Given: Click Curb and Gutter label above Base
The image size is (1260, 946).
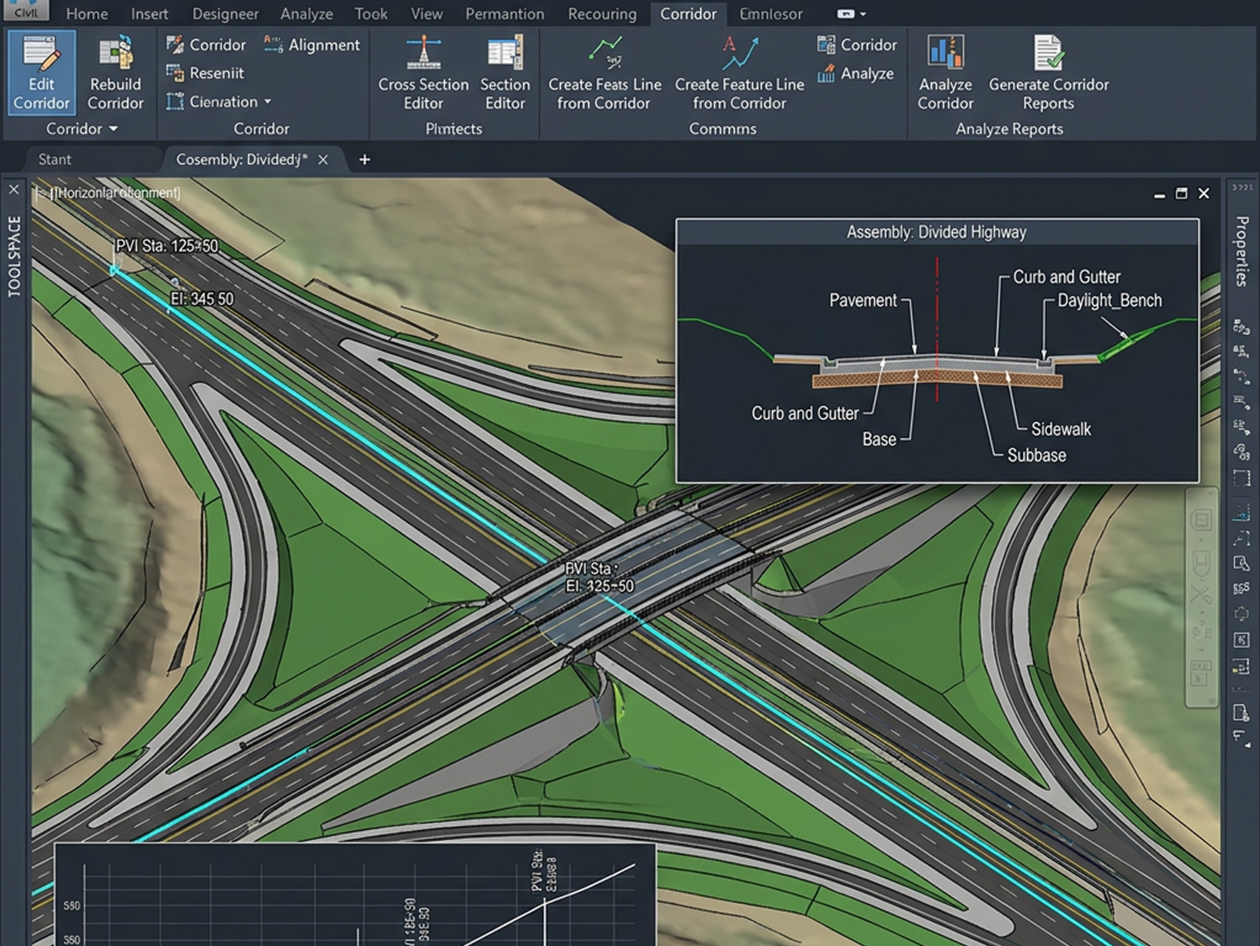Looking at the screenshot, I should 805,413.
